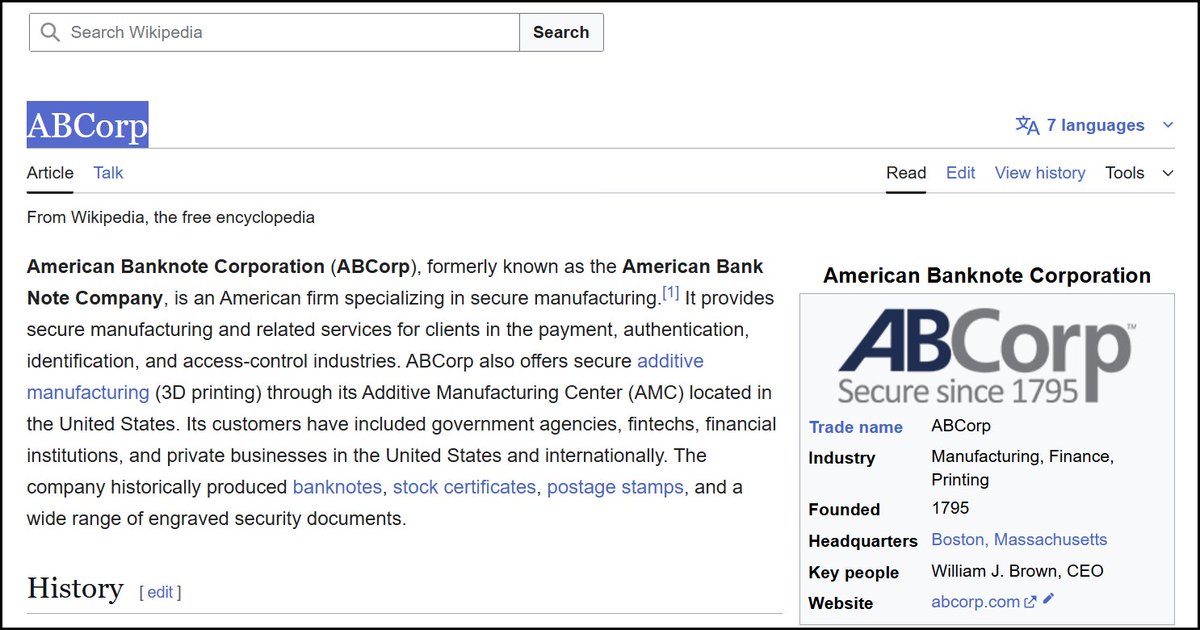Open the stock certificates link

click(x=464, y=487)
